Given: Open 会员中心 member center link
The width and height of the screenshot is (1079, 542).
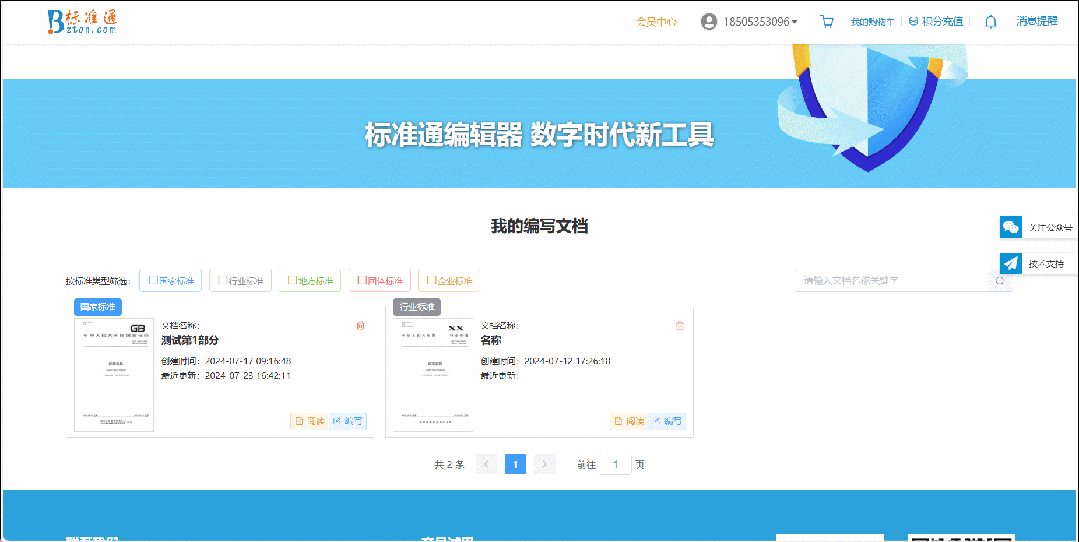Looking at the screenshot, I should click(656, 22).
